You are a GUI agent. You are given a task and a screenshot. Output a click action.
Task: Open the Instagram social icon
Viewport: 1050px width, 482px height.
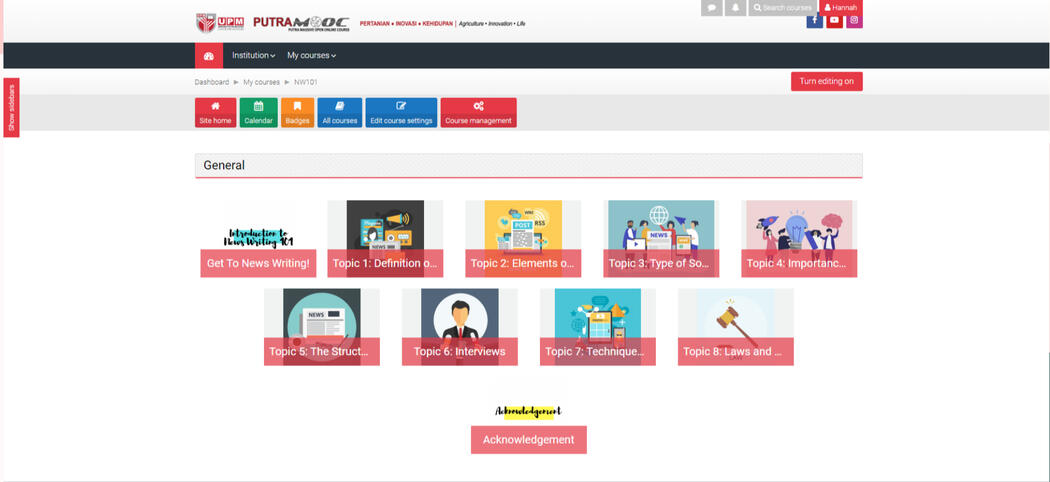(x=854, y=20)
